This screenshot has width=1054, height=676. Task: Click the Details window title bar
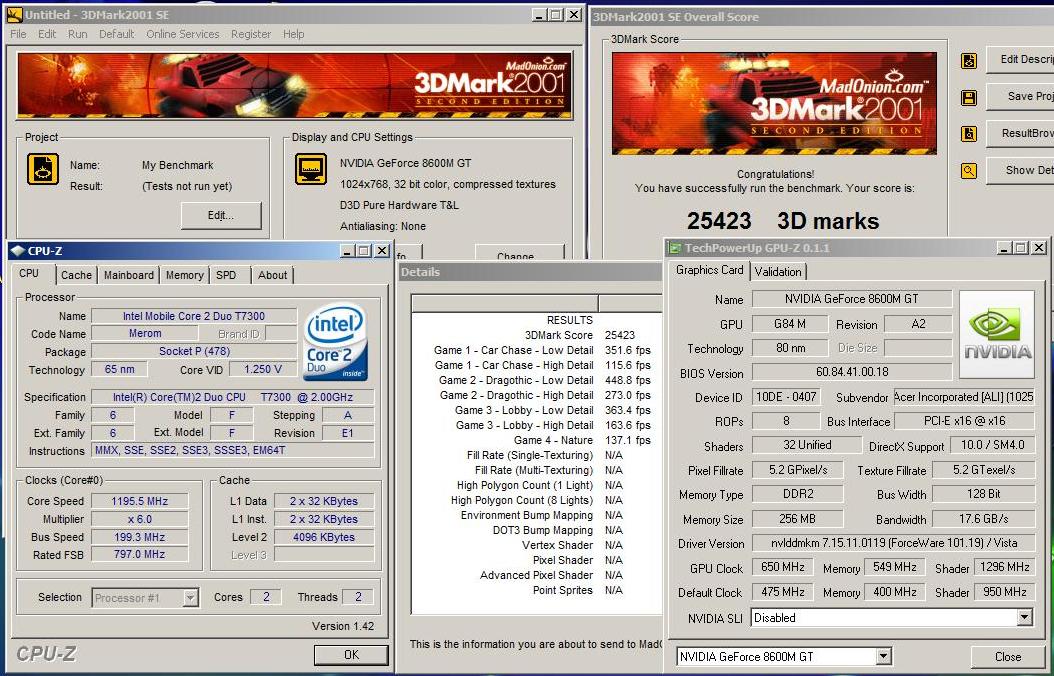point(531,272)
